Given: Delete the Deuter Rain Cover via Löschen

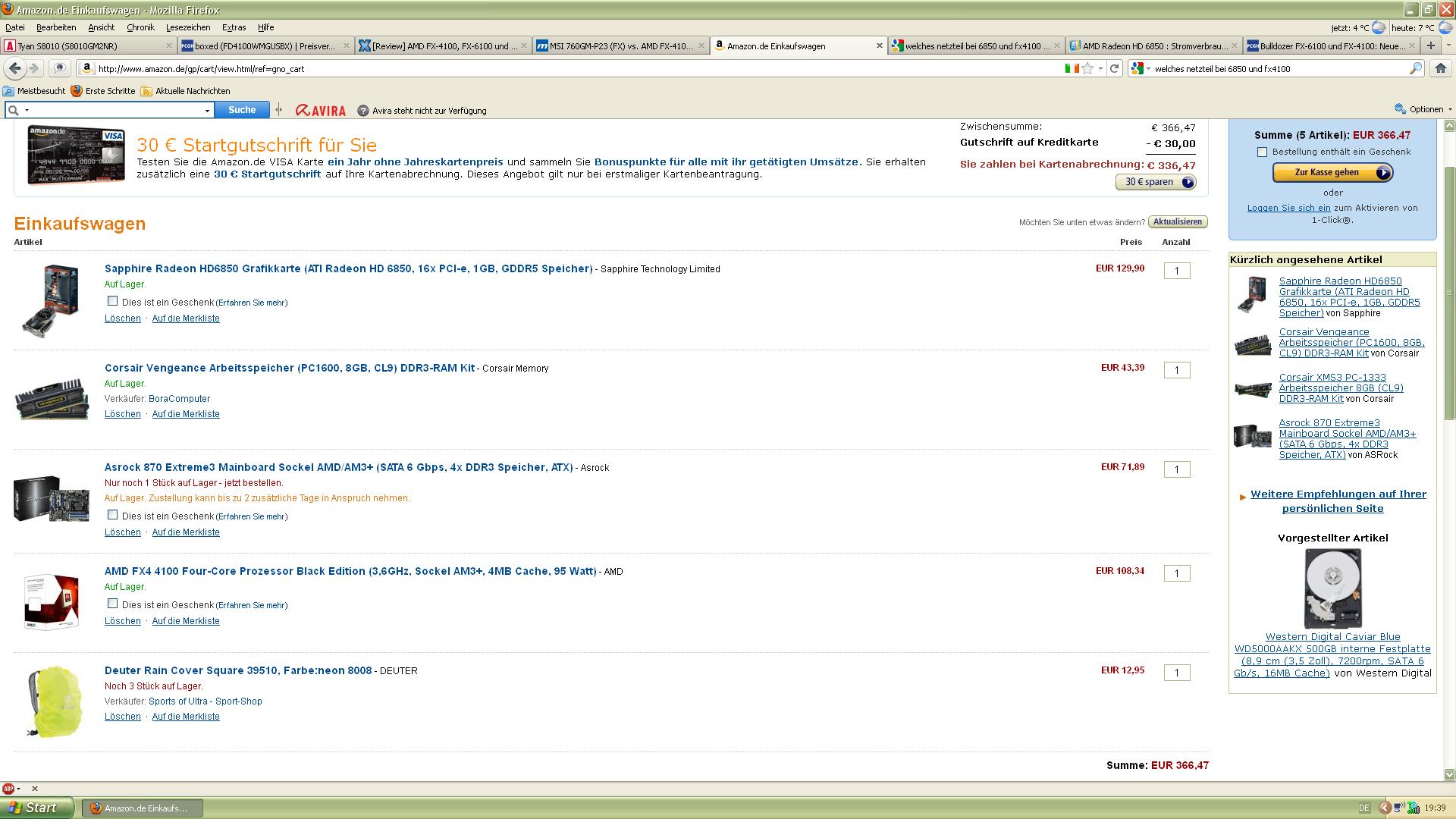Looking at the screenshot, I should [x=122, y=717].
